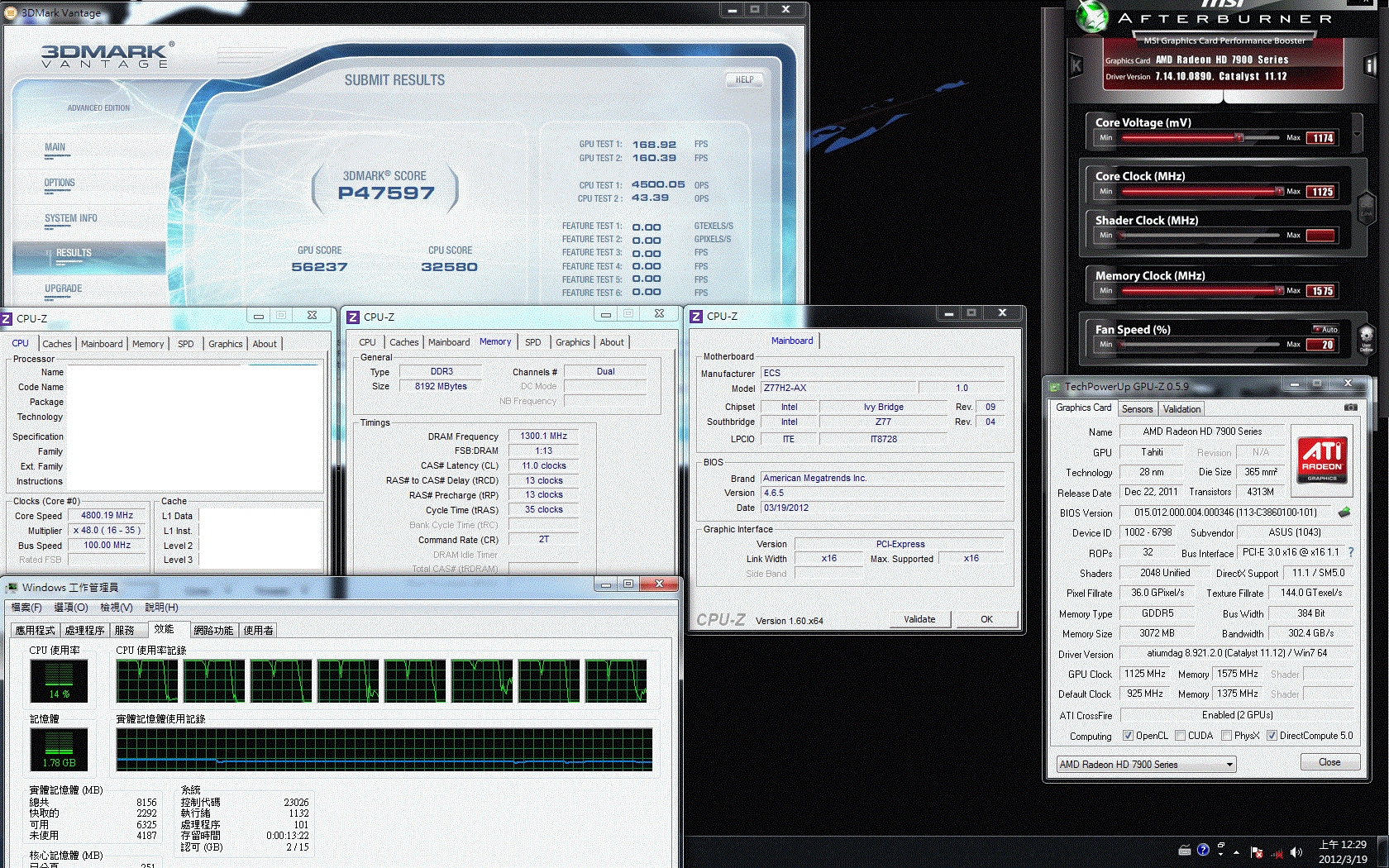The image size is (1389, 868).
Task: Click the Bus Interface question mark icon
Action: point(1351,552)
